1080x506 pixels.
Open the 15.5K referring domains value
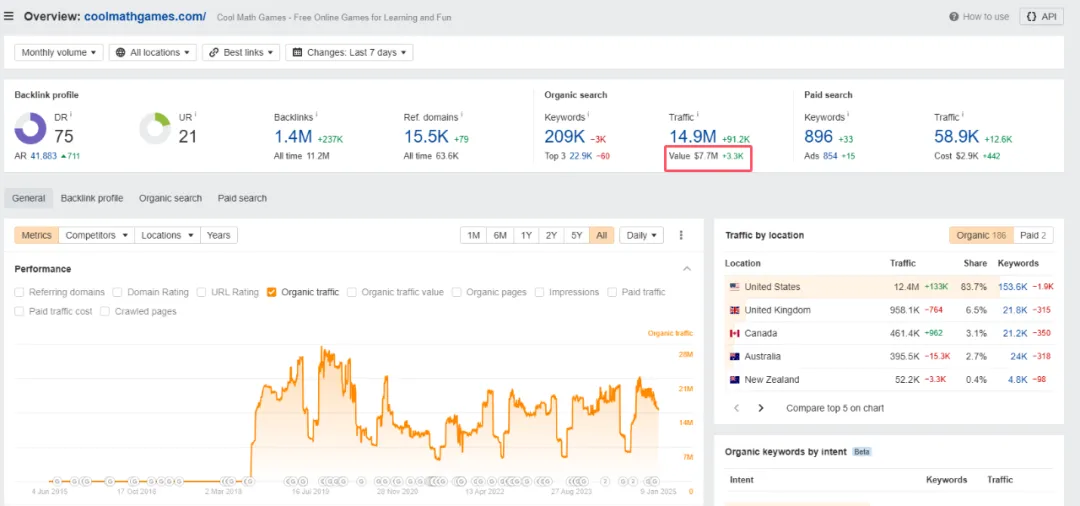(x=426, y=136)
